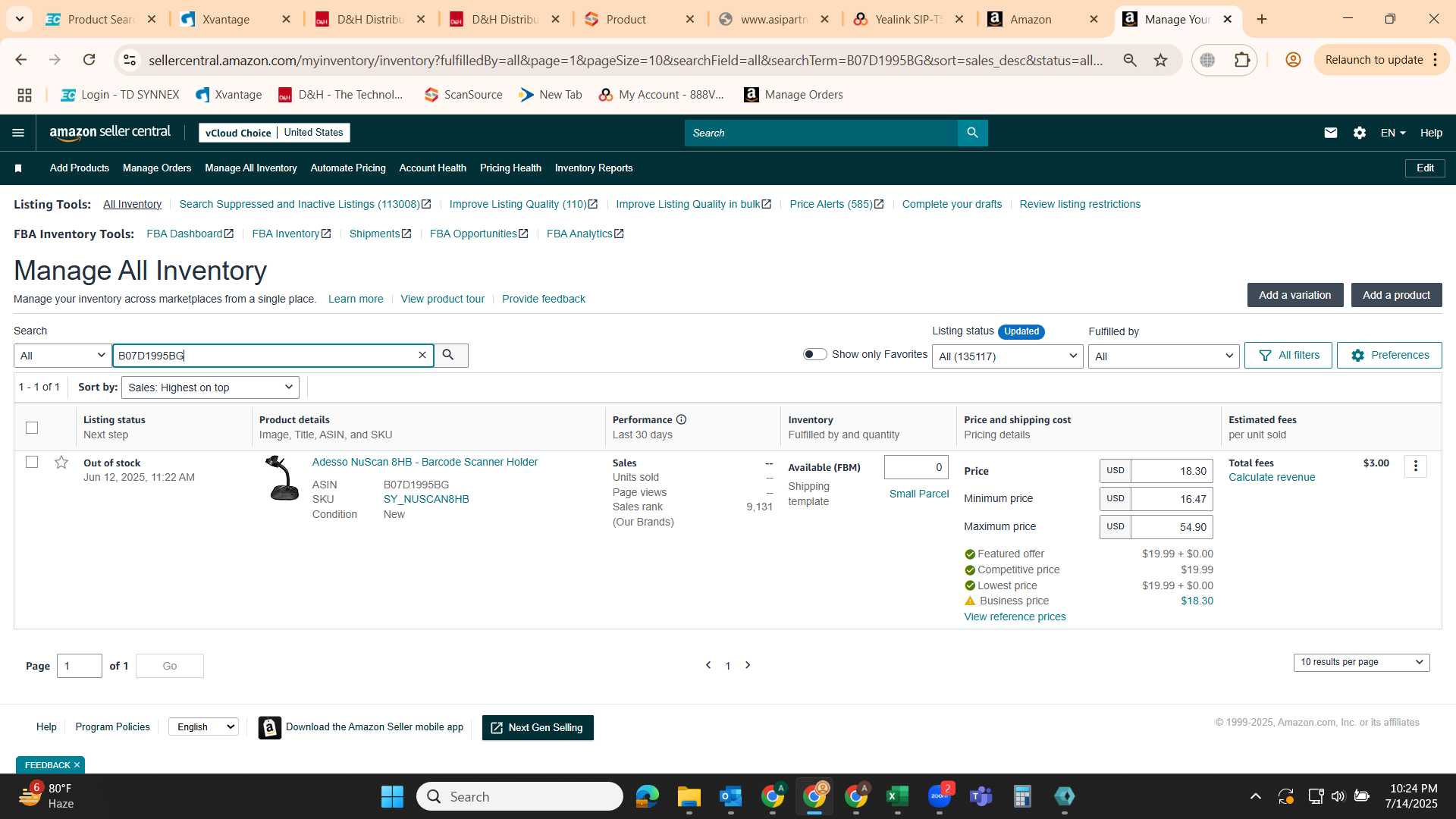Open Account Health menu item
Viewport: 1456px width, 819px height.
point(433,168)
